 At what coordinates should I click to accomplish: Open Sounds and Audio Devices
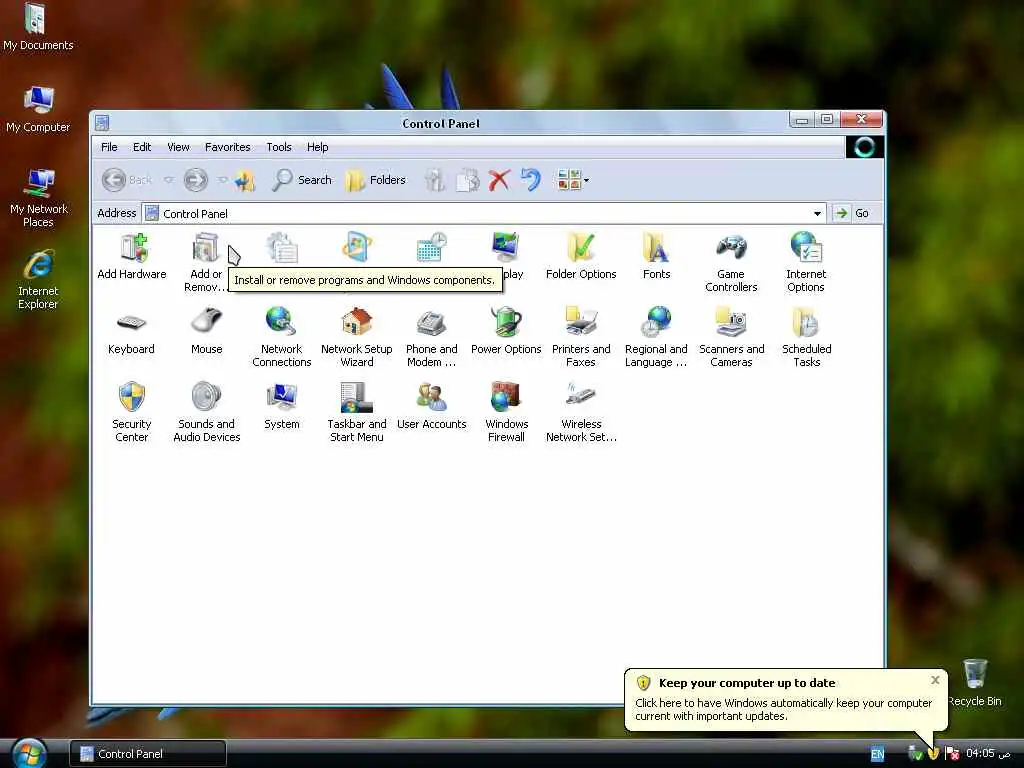[206, 412]
